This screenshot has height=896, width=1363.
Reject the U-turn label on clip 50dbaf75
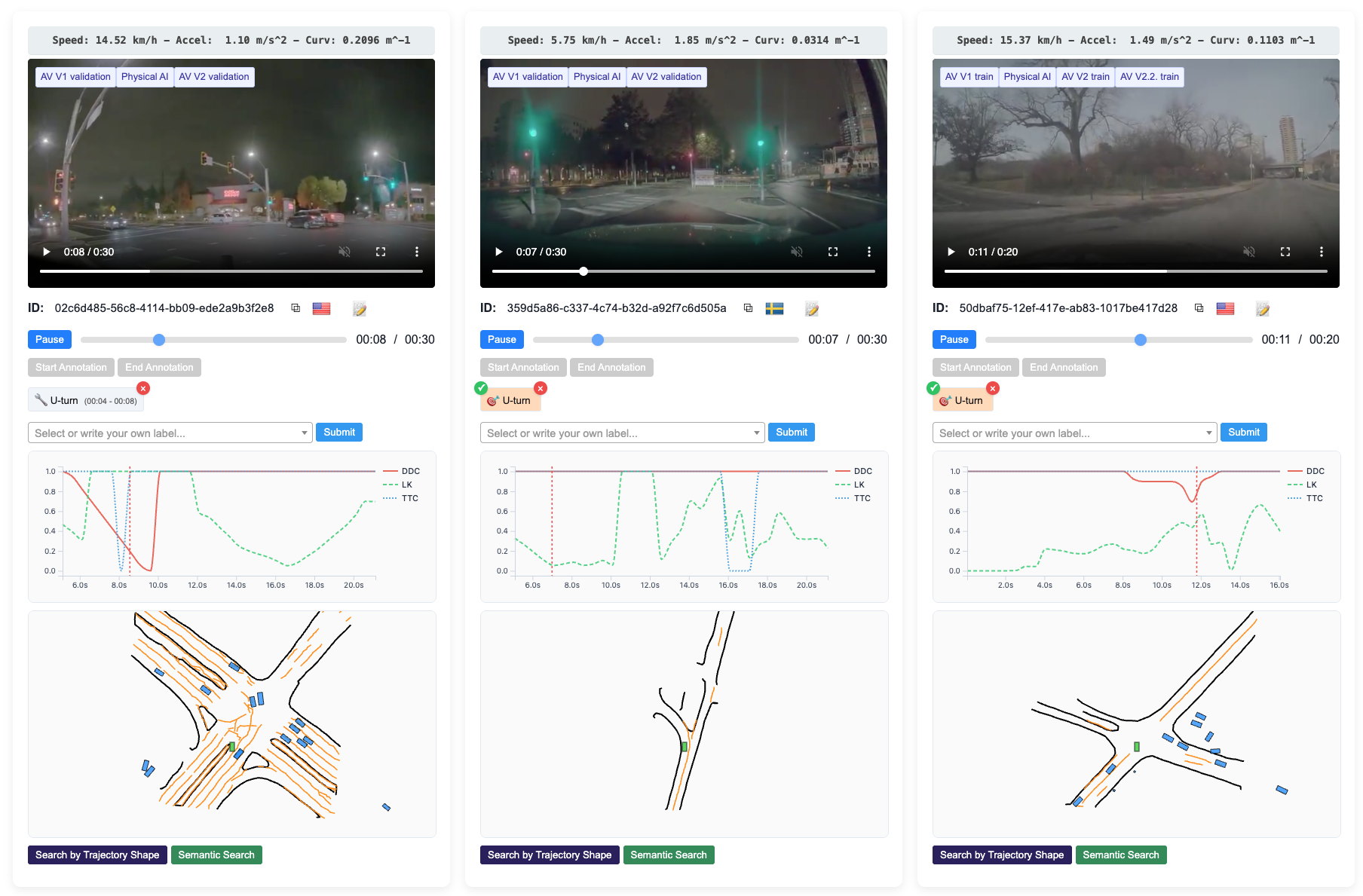click(x=993, y=388)
